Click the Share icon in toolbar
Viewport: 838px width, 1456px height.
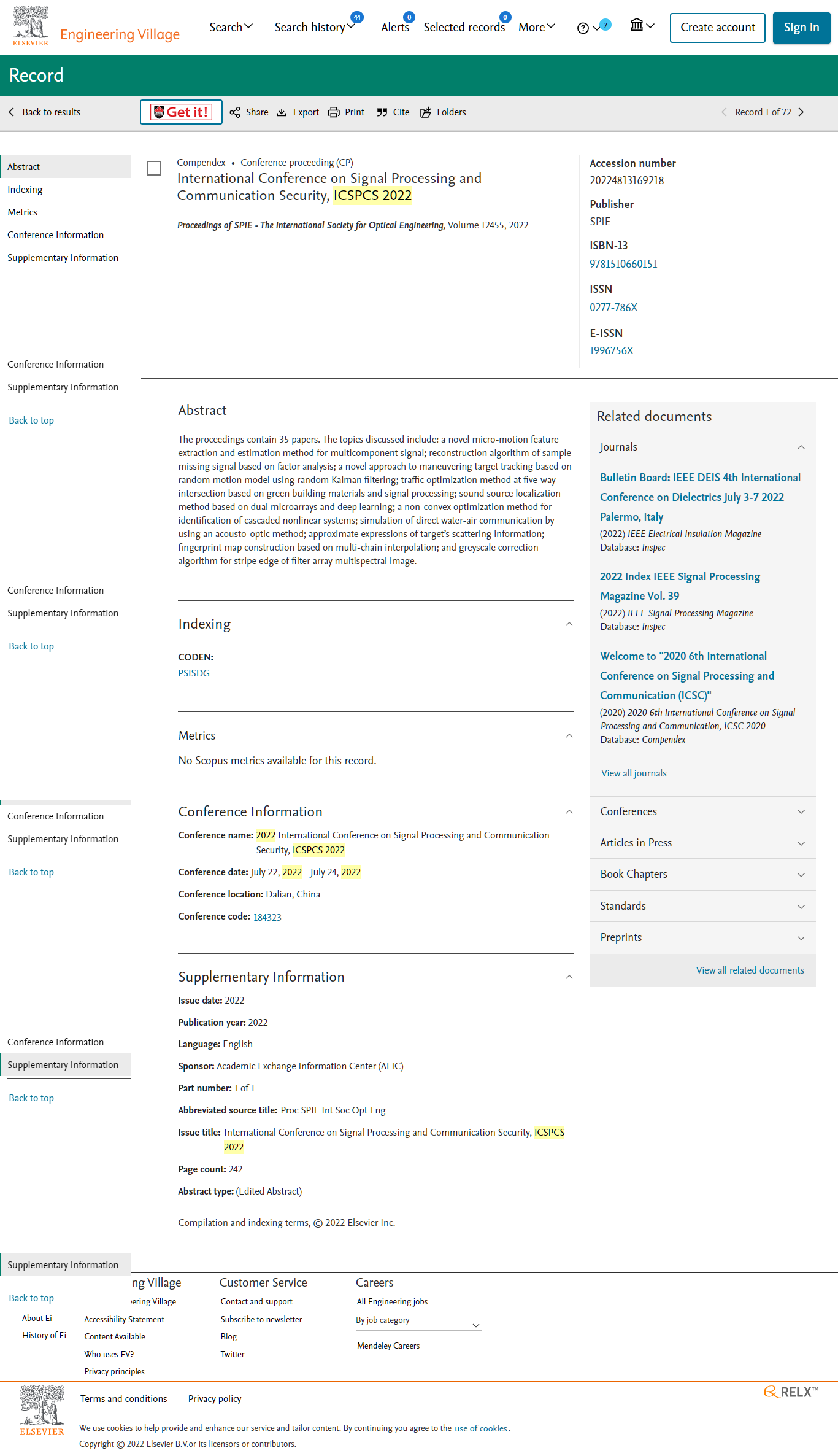point(235,112)
